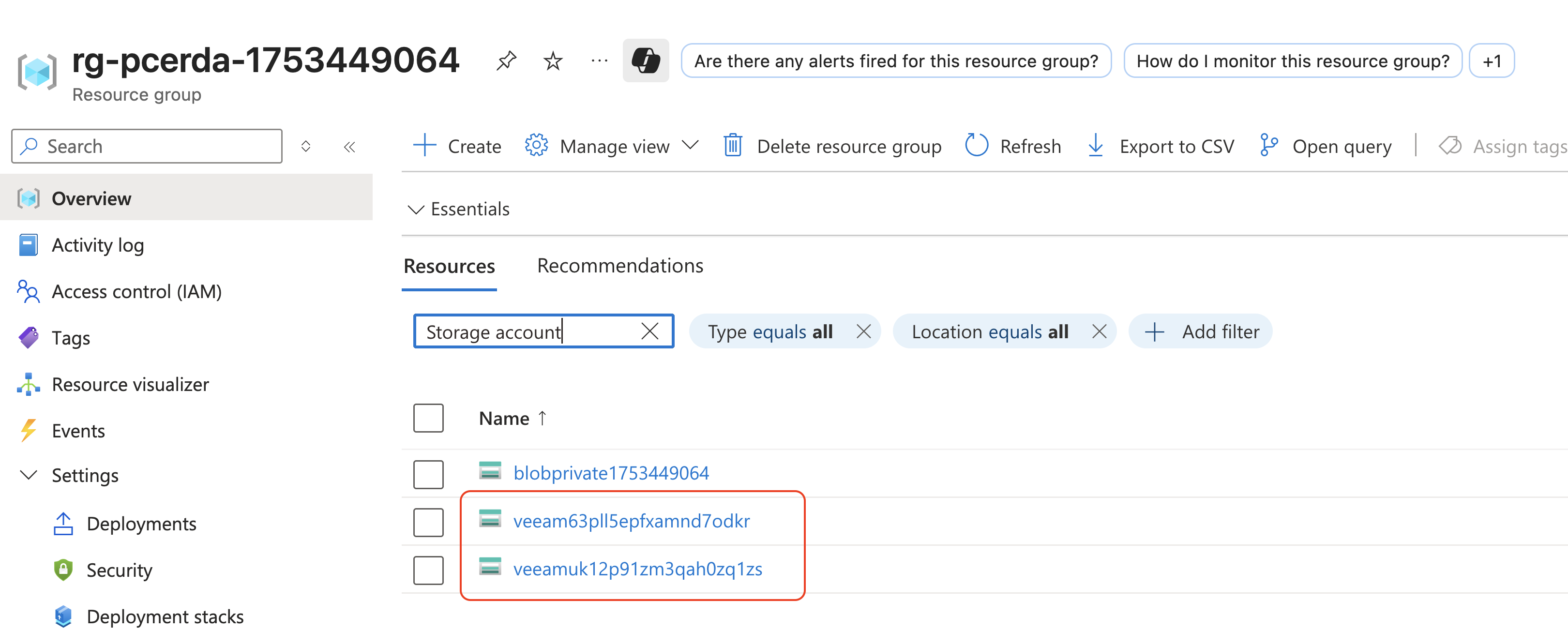Switch to the Recommendations tab
Image resolution: width=1568 pixels, height=631 pixels.
tap(619, 265)
